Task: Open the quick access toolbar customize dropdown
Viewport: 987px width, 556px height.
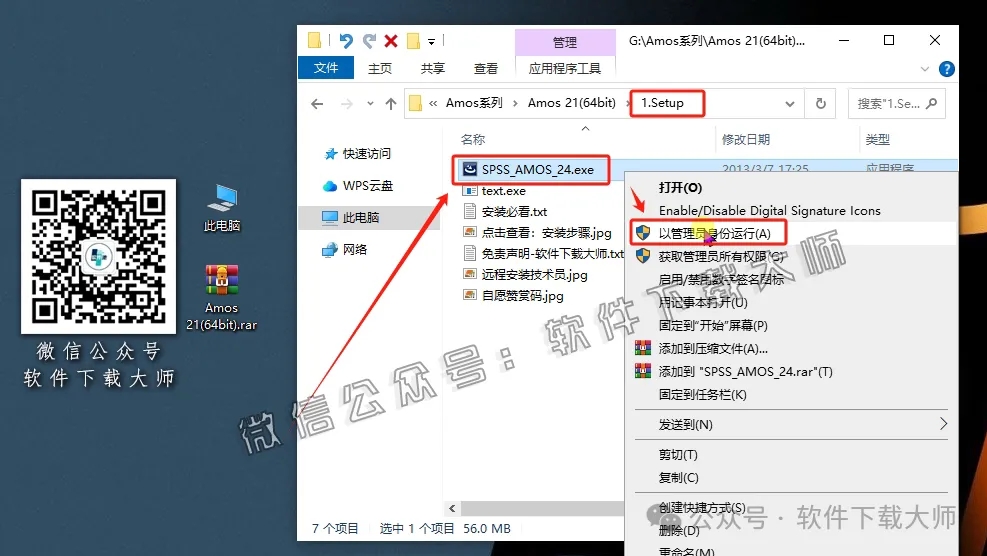Action: (431, 42)
